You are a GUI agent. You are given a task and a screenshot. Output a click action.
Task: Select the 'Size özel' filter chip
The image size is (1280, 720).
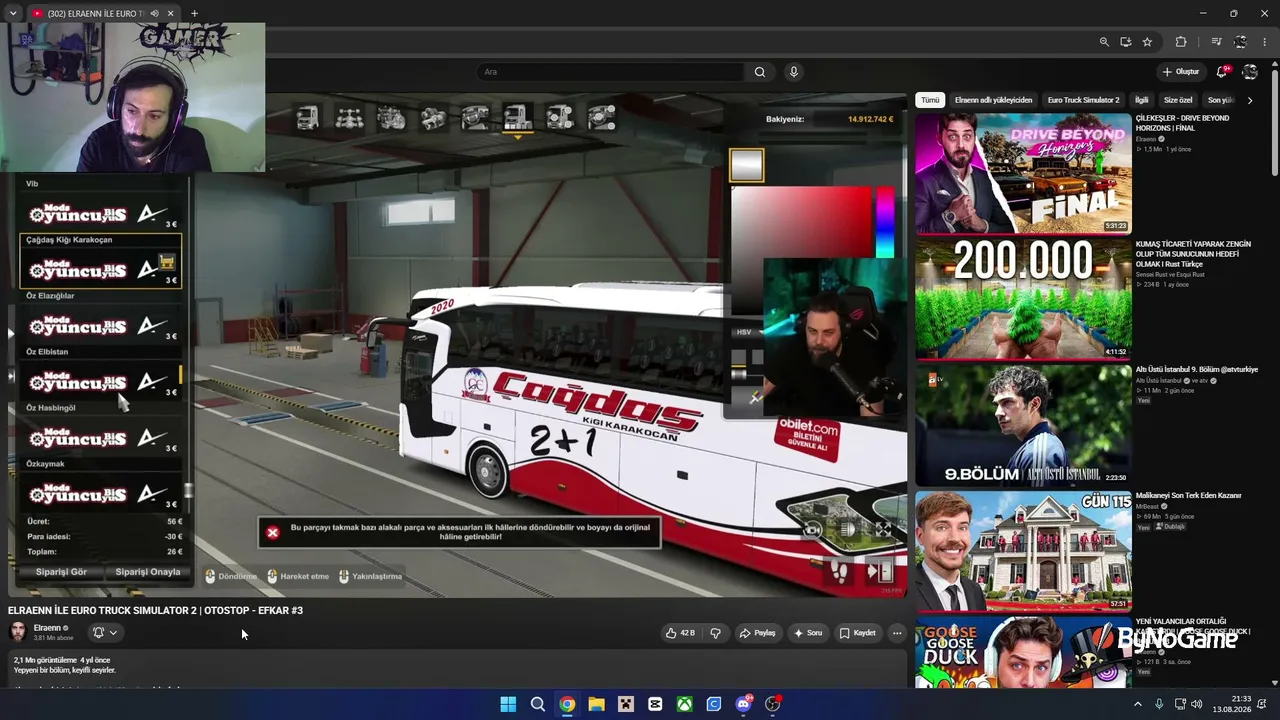tap(1178, 100)
